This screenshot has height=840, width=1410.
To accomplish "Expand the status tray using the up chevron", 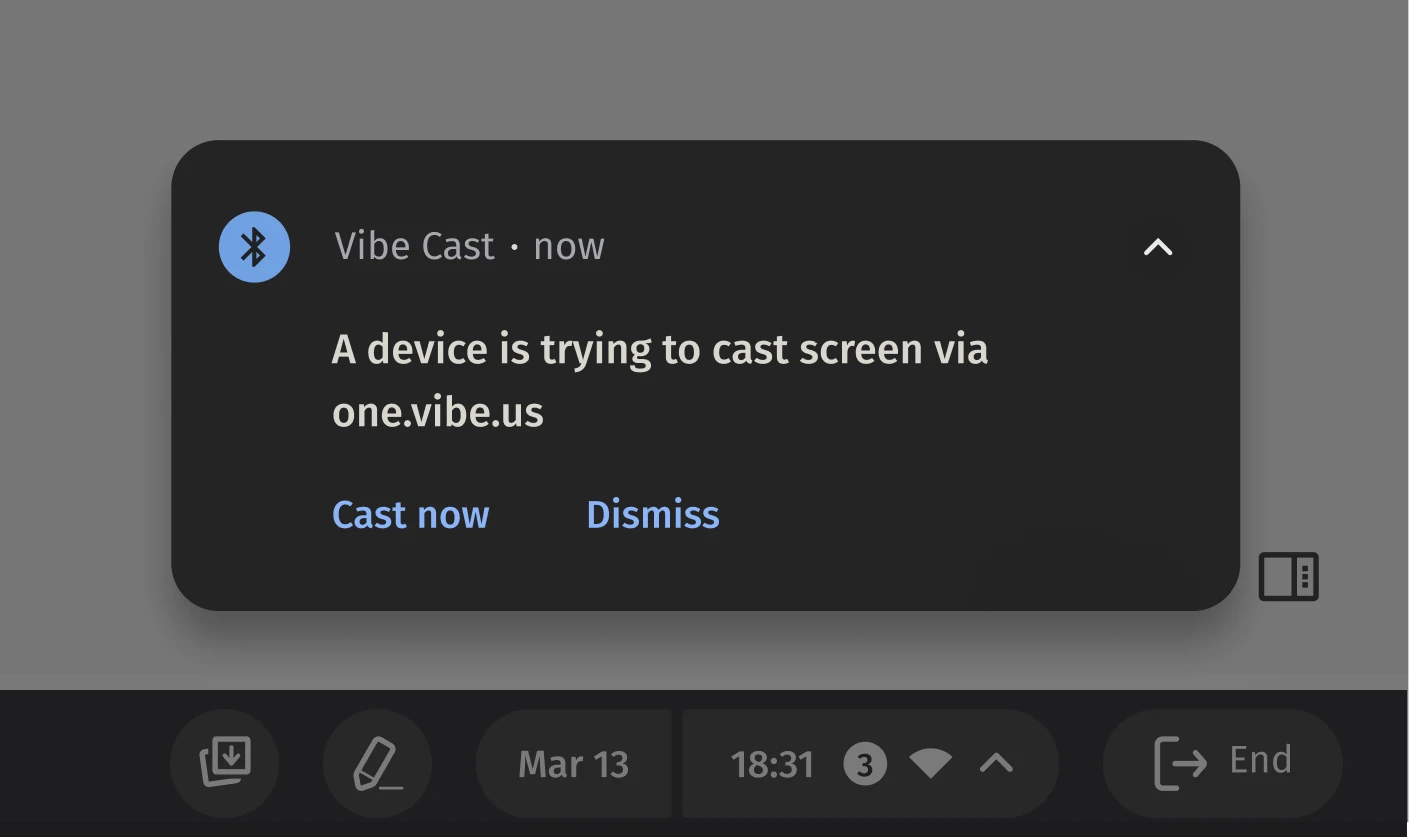I will tap(996, 764).
